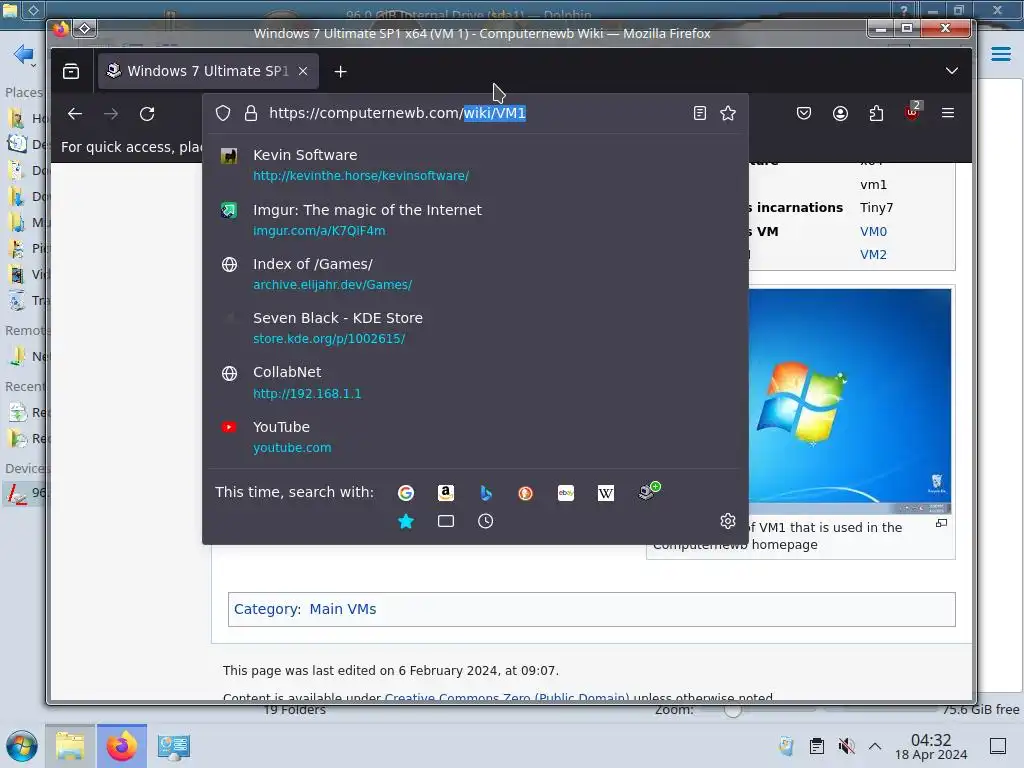The width and height of the screenshot is (1024, 768).
Task: Search this time with Bing
Action: pos(486,493)
